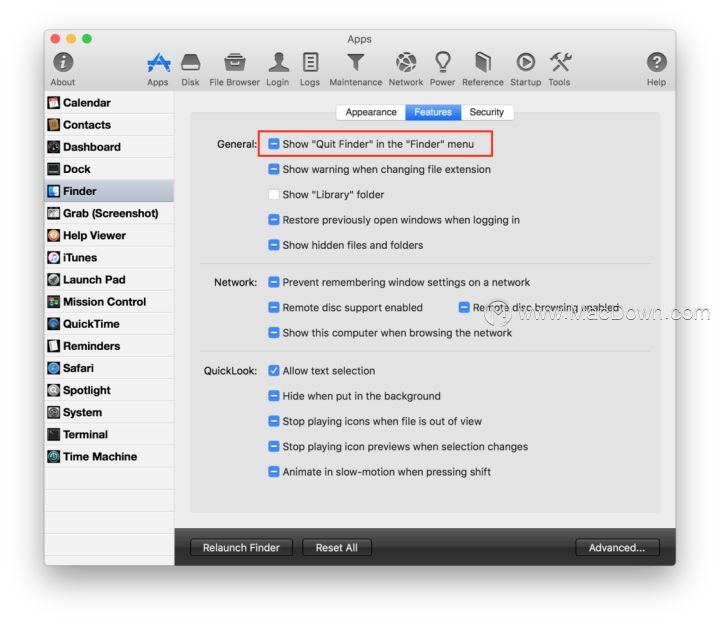Toggle Hide when put in the background
Viewport: 720px width, 624px height.
274,396
